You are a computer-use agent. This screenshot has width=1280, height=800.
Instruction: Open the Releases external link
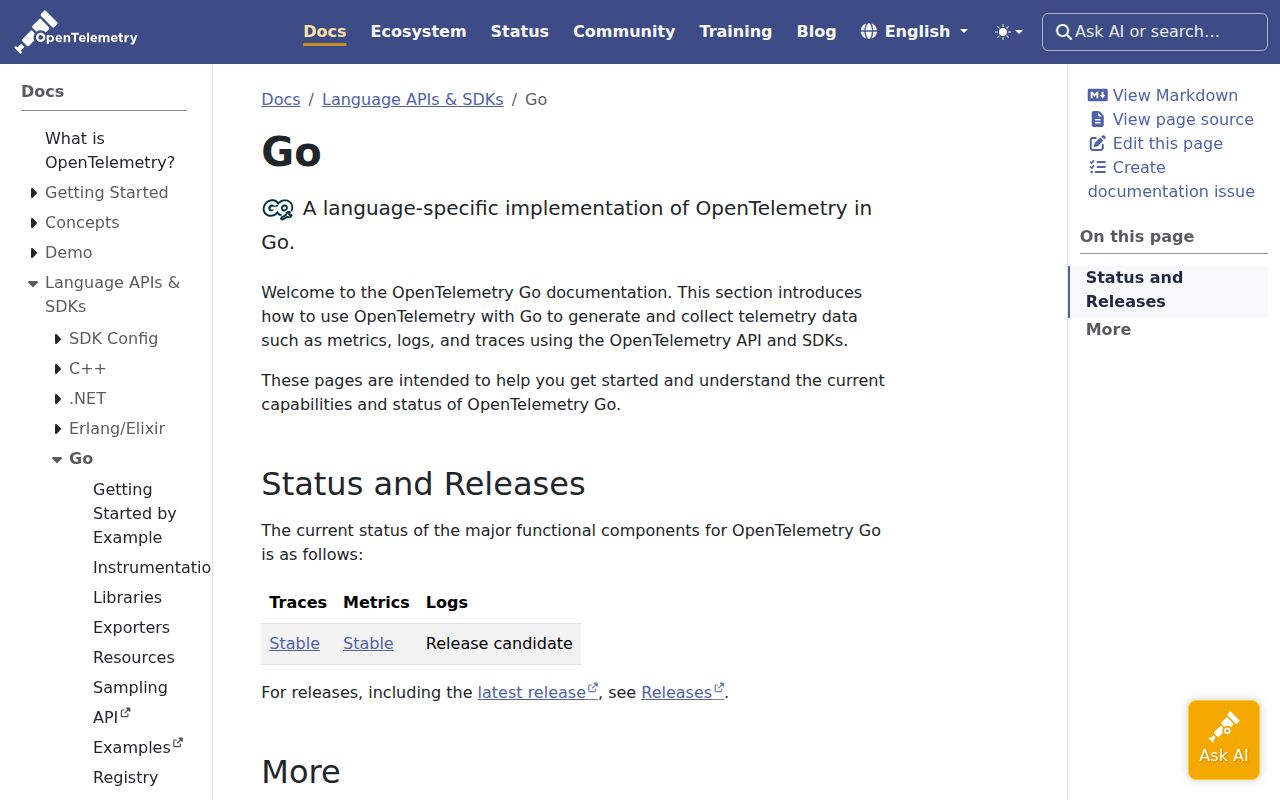[683, 692]
